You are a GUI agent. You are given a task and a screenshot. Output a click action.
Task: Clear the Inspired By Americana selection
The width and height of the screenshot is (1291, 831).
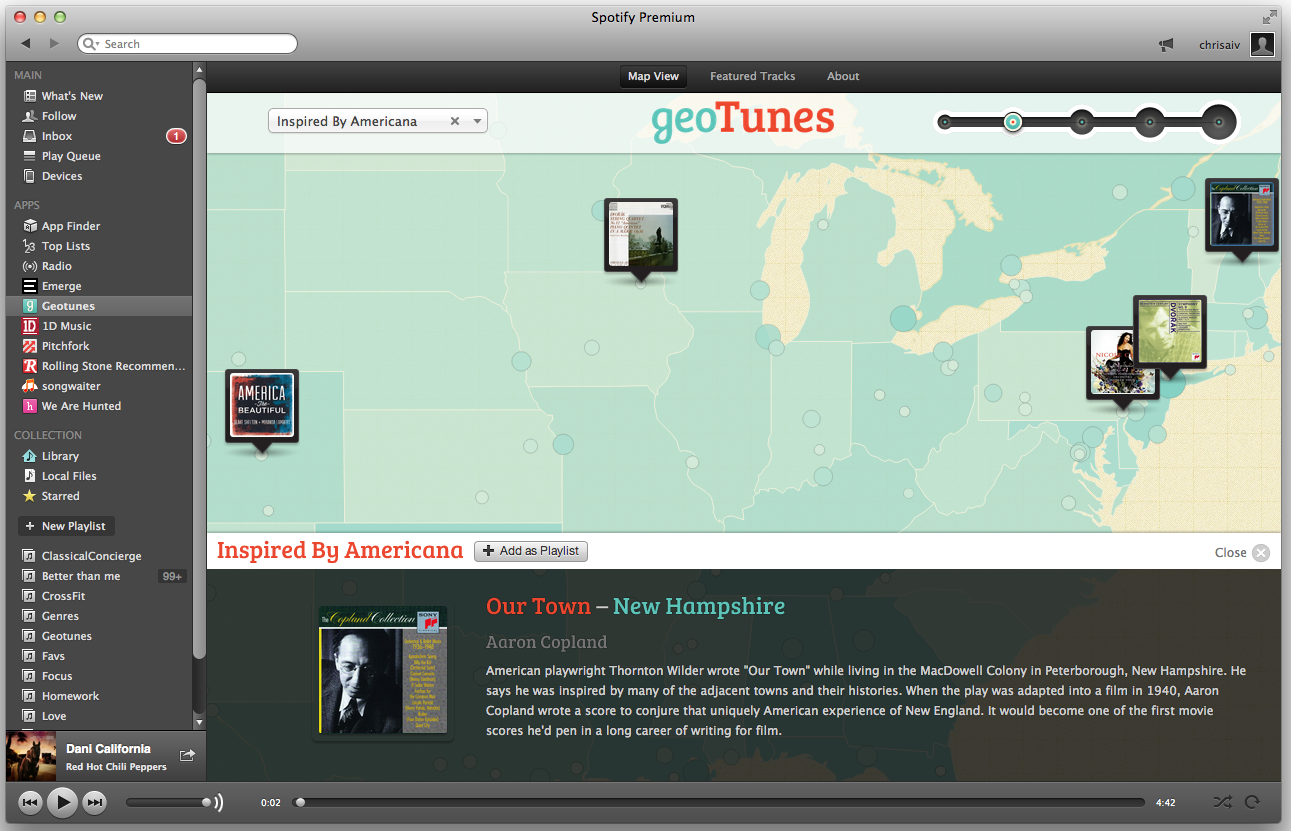pyautogui.click(x=455, y=121)
